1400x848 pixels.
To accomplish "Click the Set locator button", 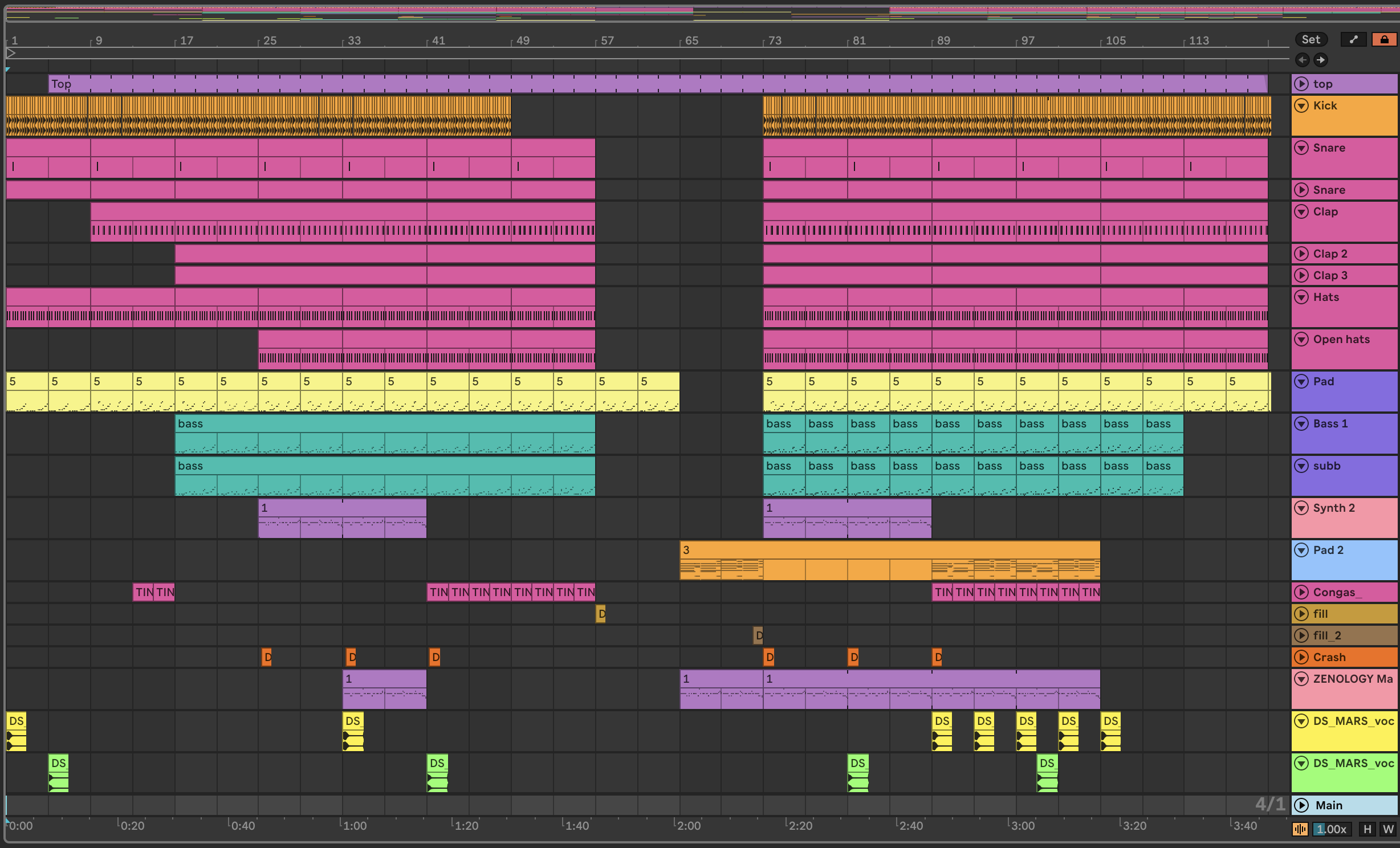I will coord(1311,39).
